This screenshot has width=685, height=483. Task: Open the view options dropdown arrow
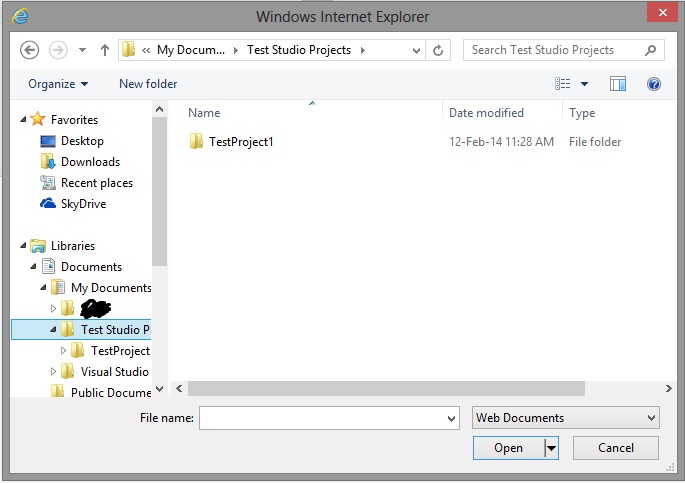[584, 84]
